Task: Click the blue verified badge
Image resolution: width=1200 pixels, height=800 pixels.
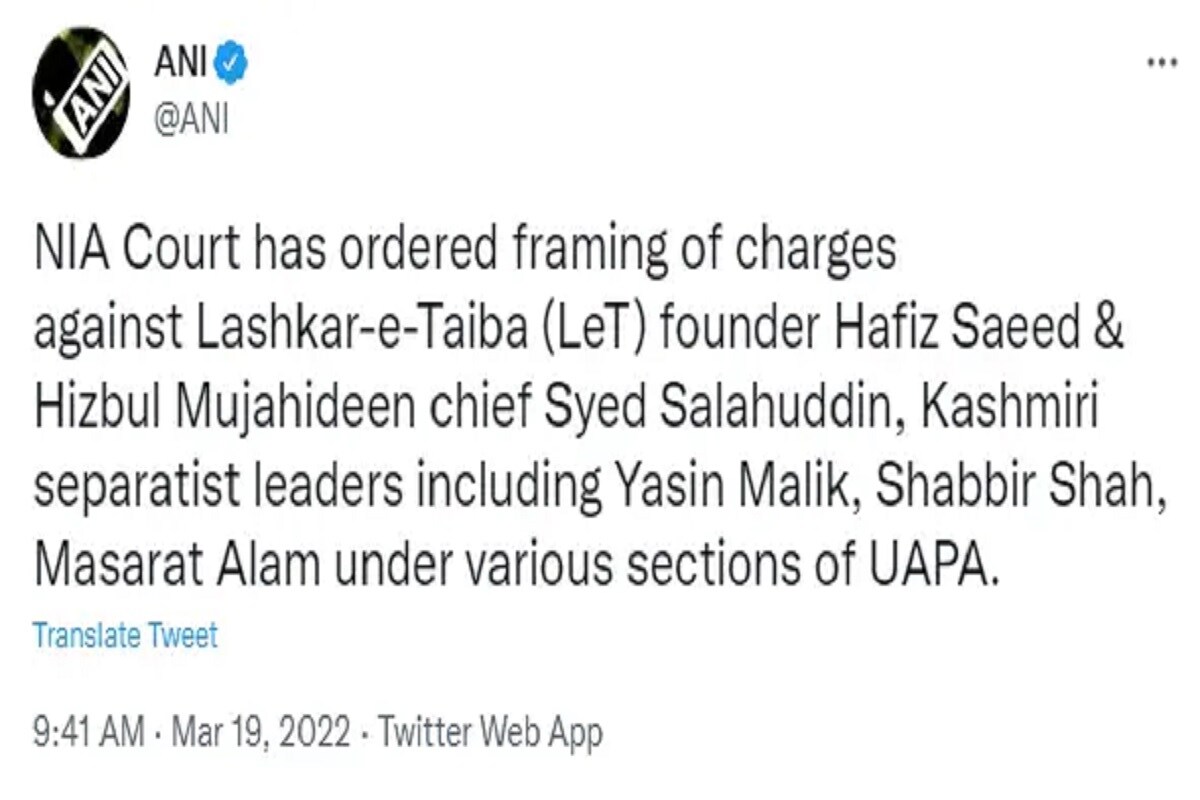Action: coord(232,66)
